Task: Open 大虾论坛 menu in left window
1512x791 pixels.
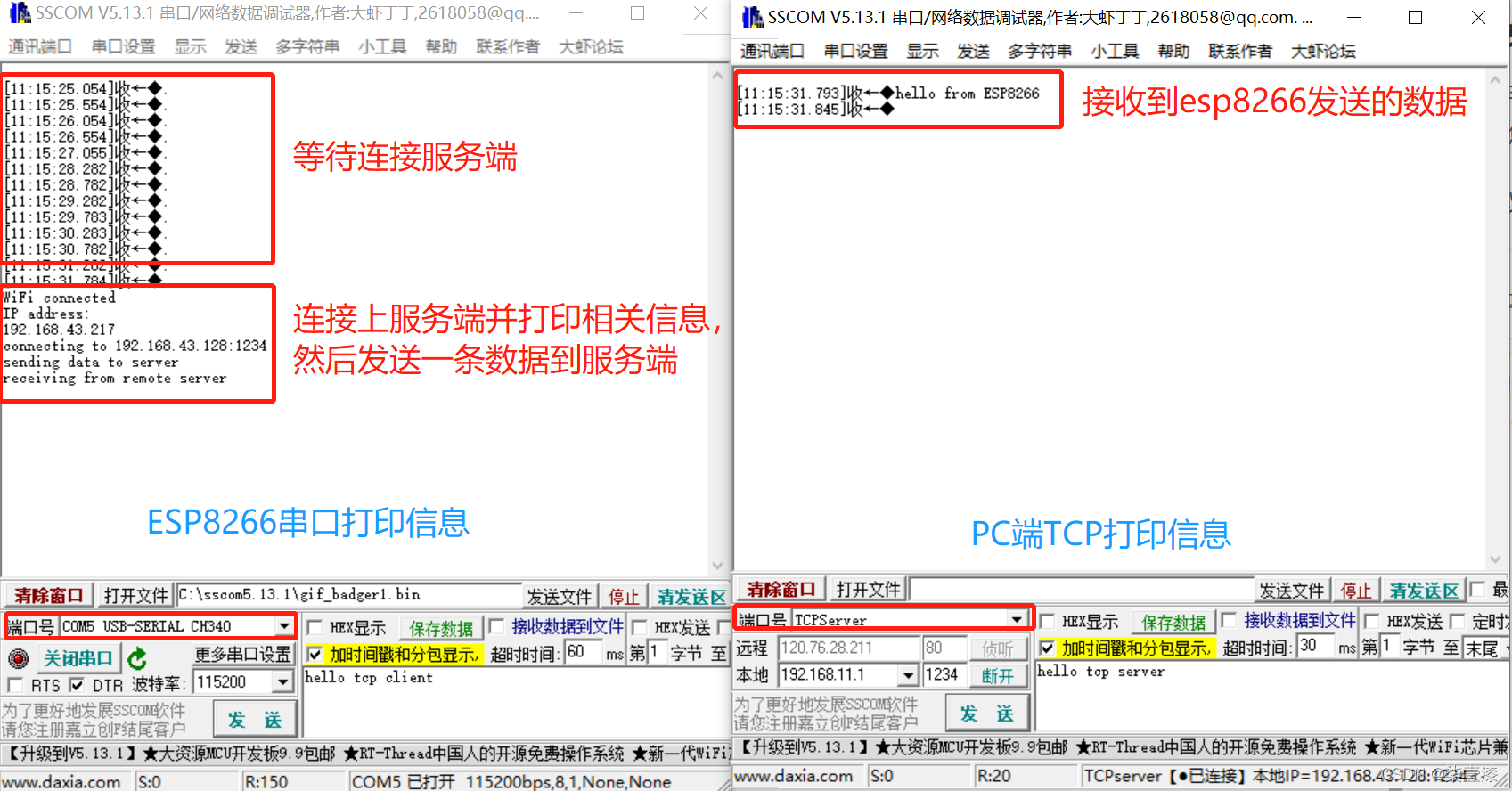Action: tap(591, 46)
